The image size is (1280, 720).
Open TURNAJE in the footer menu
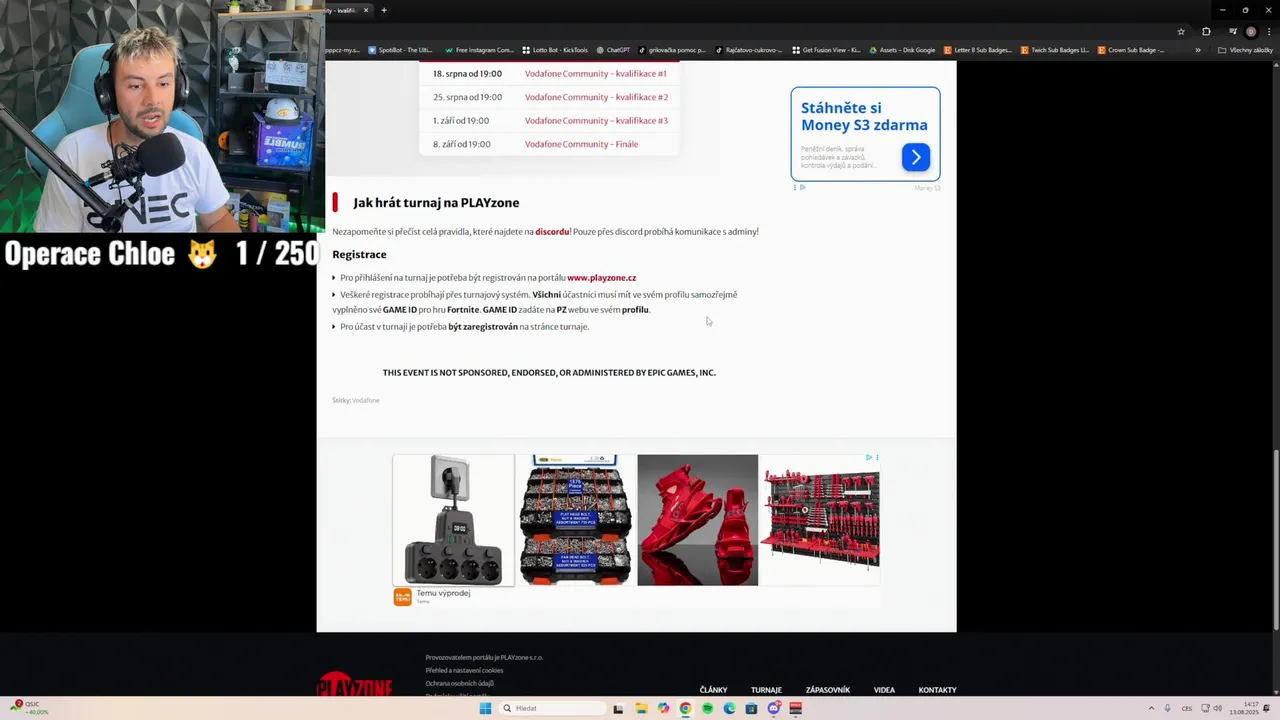click(x=766, y=690)
